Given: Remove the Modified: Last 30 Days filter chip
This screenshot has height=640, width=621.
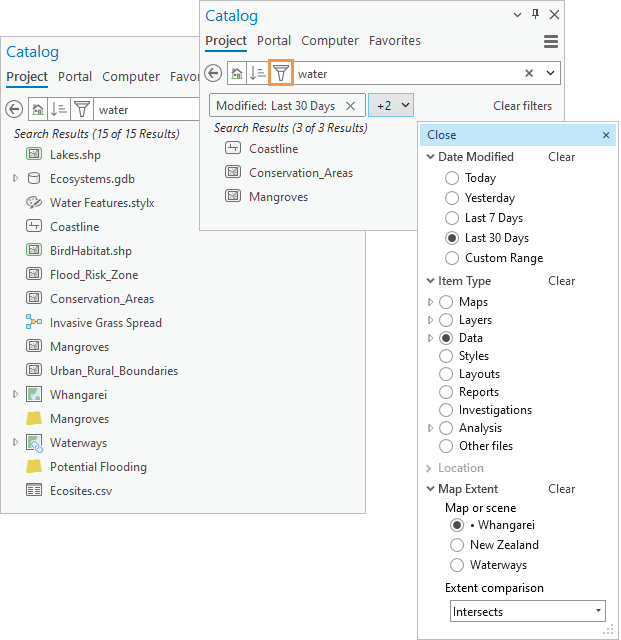Looking at the screenshot, I should click(350, 106).
